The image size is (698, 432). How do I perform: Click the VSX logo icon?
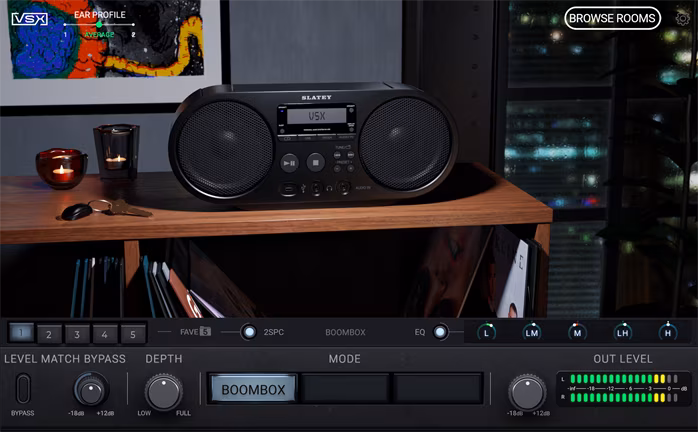(30, 19)
